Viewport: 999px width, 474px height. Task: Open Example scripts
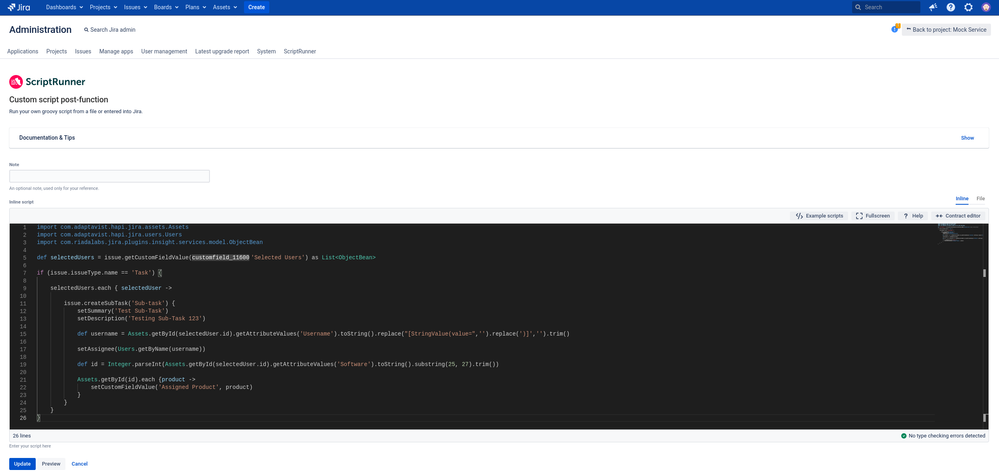(x=819, y=216)
